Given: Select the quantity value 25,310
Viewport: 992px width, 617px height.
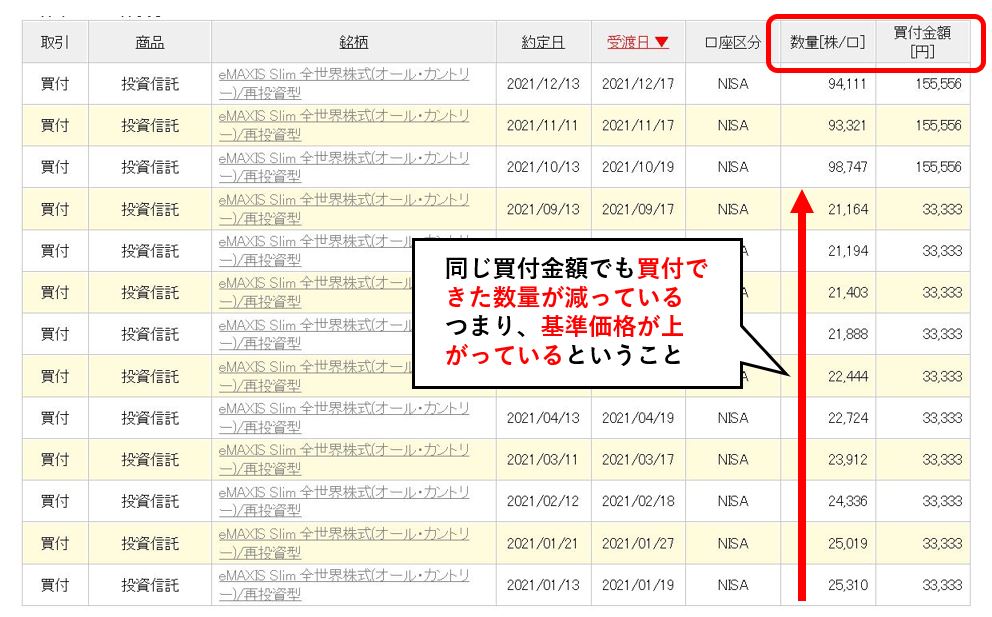Looking at the screenshot, I should [848, 585].
